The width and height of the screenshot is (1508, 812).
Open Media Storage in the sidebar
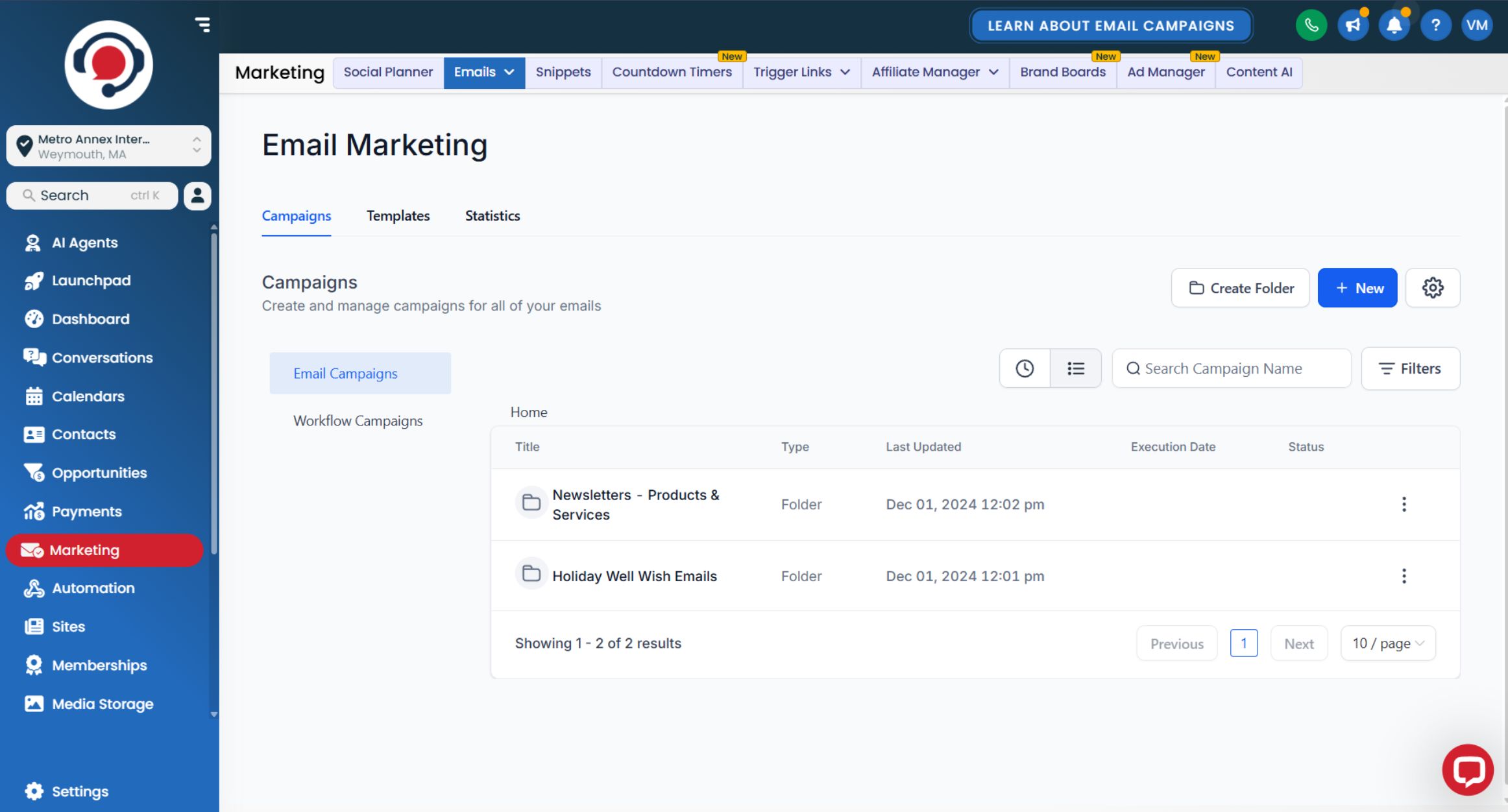click(102, 704)
